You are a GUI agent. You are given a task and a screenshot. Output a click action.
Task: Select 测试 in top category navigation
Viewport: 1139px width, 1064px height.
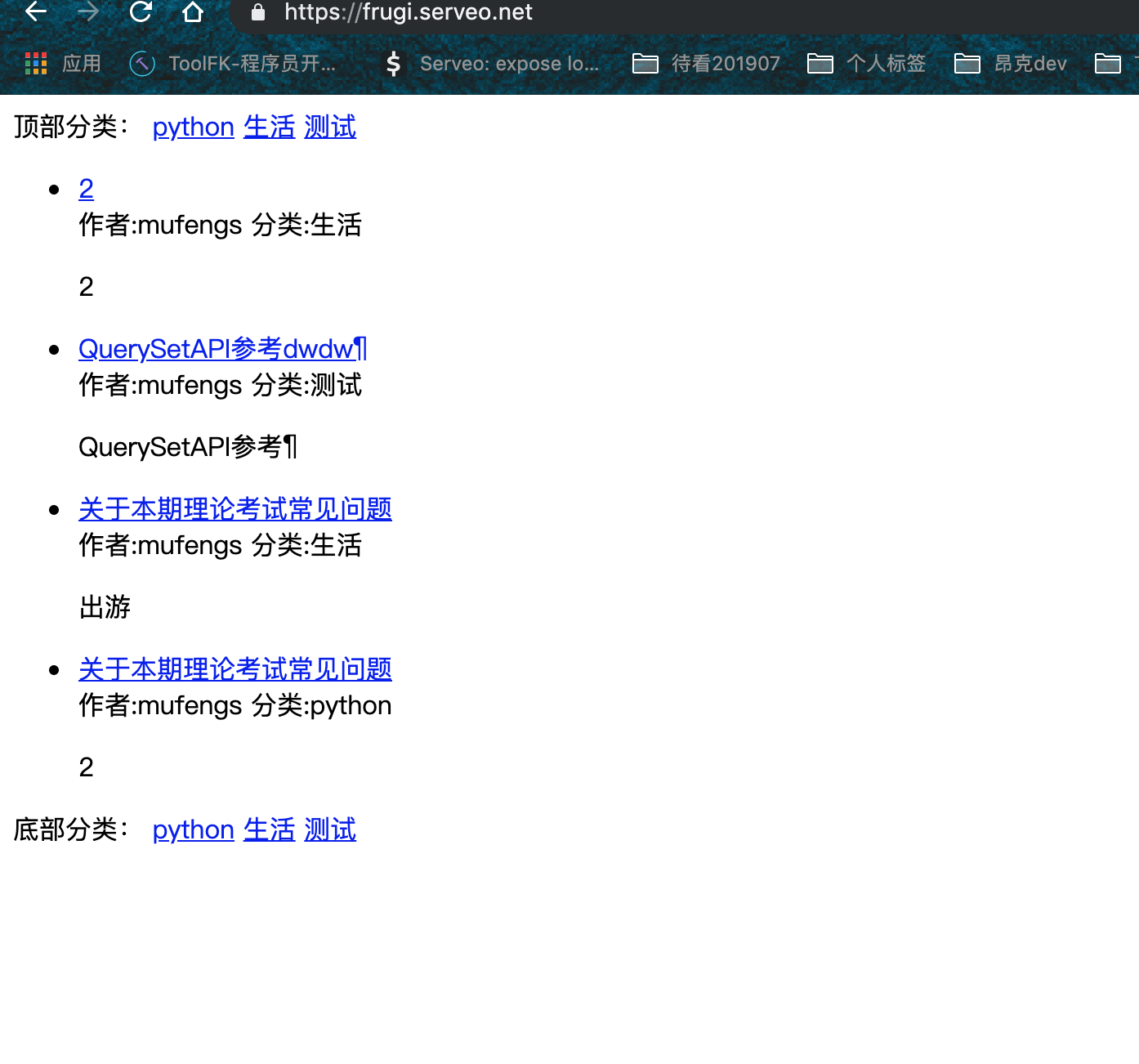pos(329,127)
